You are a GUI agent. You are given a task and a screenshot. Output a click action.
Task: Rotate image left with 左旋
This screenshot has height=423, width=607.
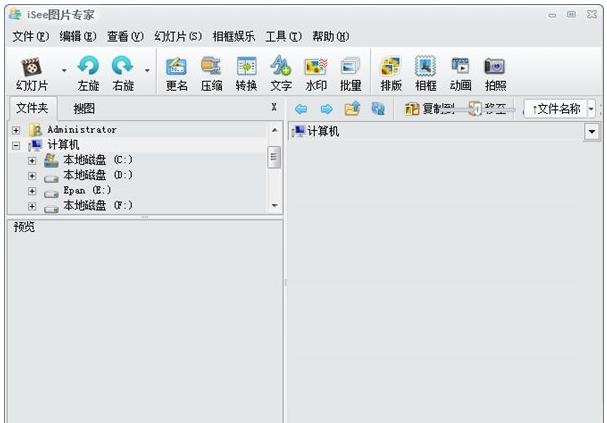point(88,74)
